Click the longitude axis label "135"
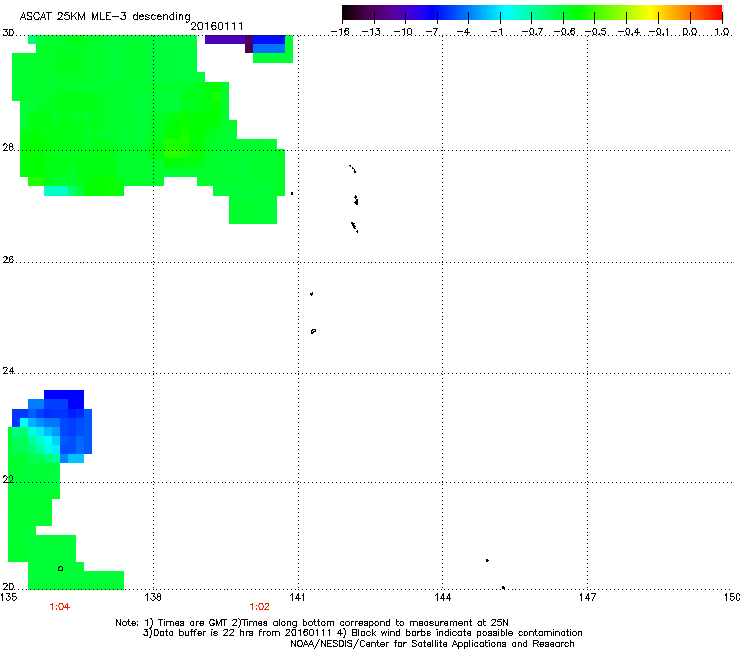This screenshot has width=740, height=650. point(9,597)
